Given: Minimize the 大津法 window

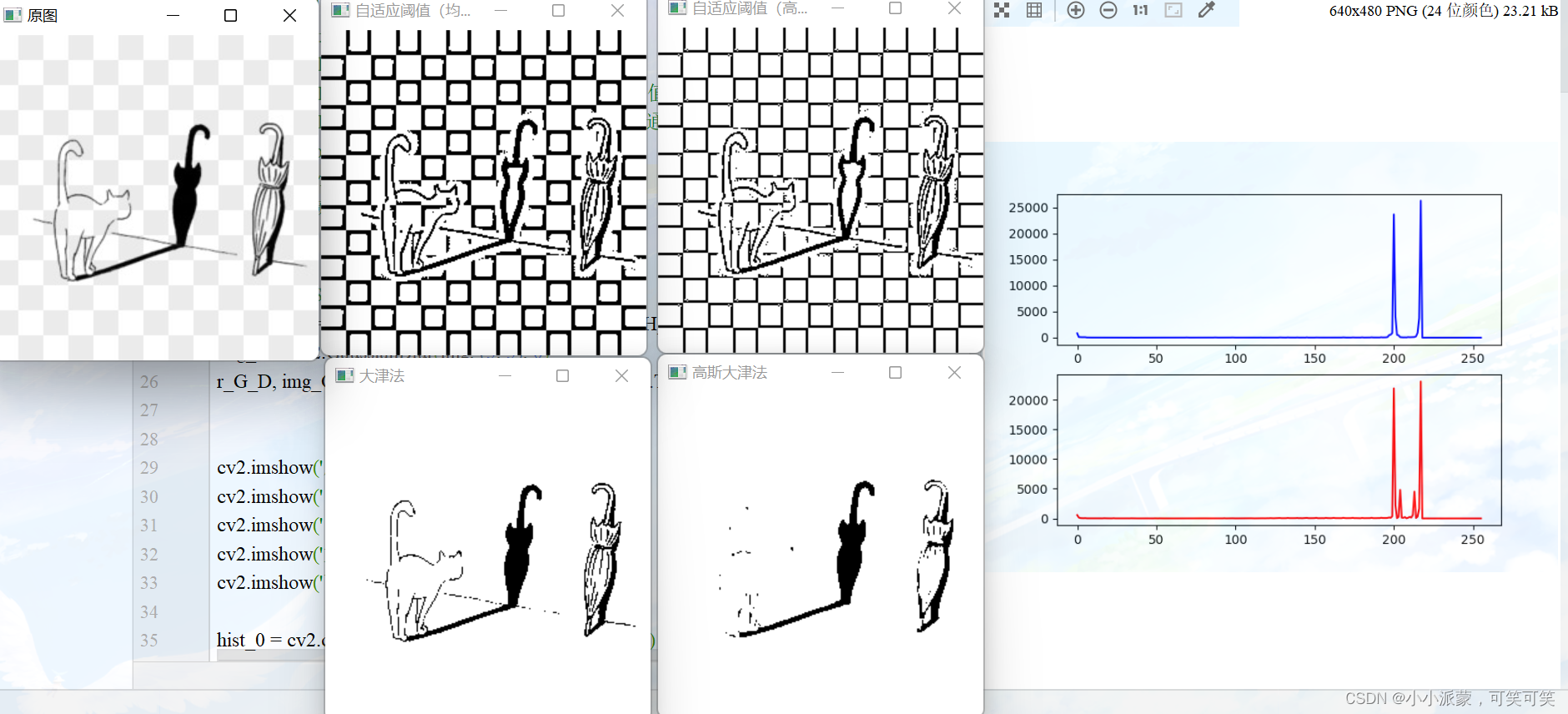Looking at the screenshot, I should click(x=505, y=375).
